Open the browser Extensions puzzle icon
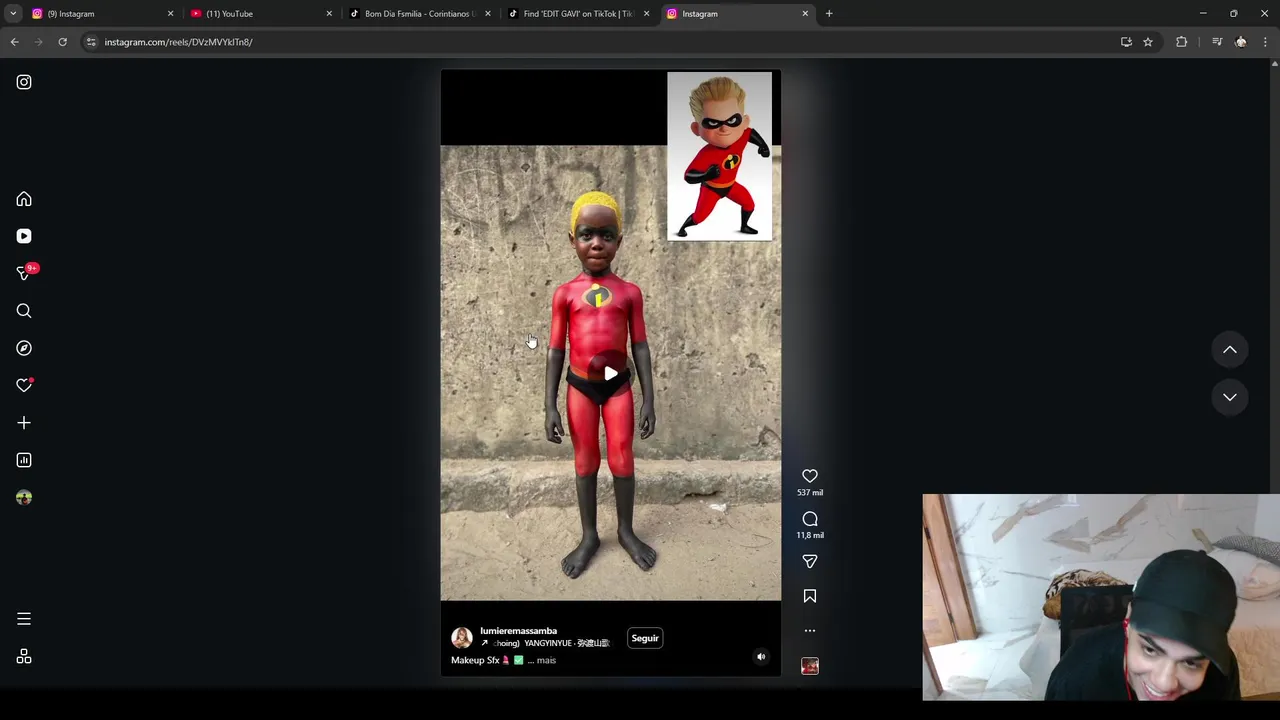Viewport: 1280px width, 720px height. (1182, 42)
